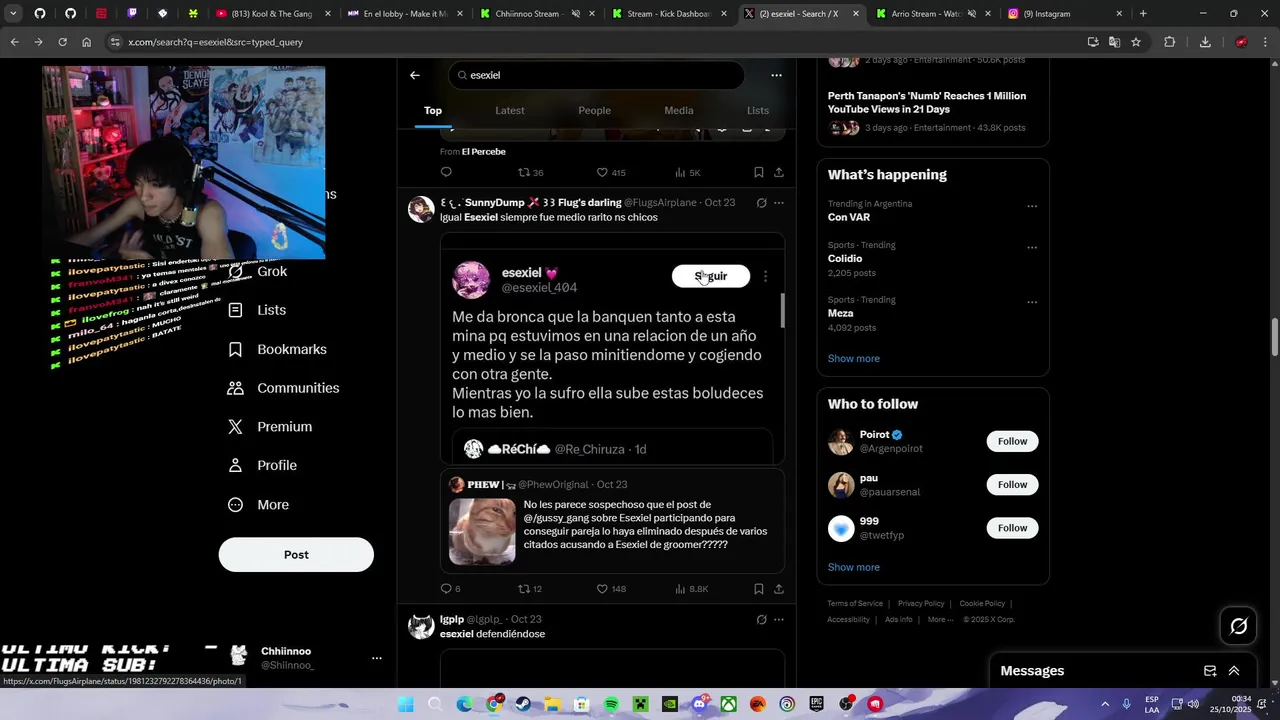Reload the page with the browser refresh button
This screenshot has width=1280, height=720.
pos(62,42)
